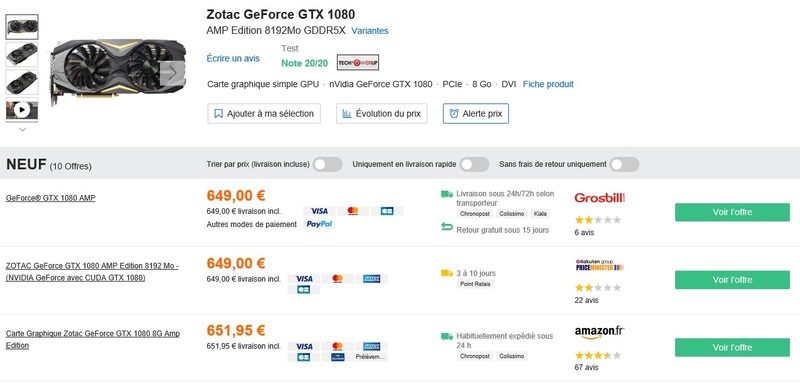
Task: Open the Grosbill merchant logo
Action: coord(600,198)
